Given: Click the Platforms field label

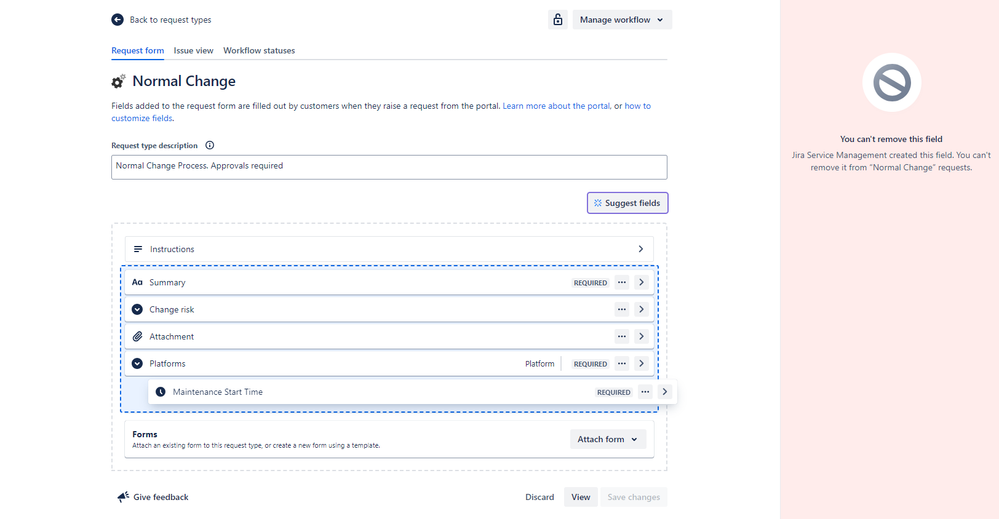Looking at the screenshot, I should (167, 364).
